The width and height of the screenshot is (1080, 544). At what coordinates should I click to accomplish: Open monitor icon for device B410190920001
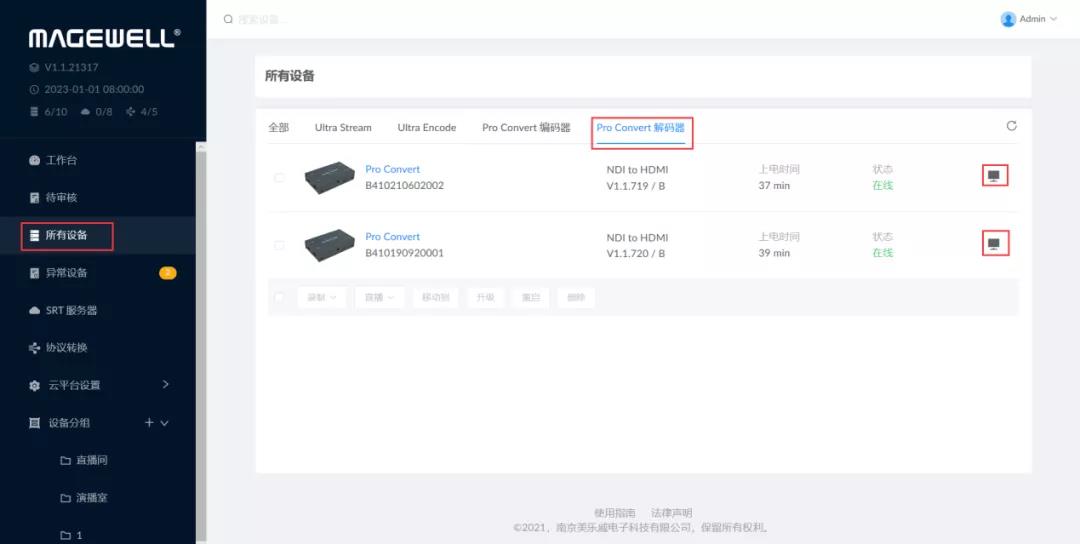(x=993, y=244)
